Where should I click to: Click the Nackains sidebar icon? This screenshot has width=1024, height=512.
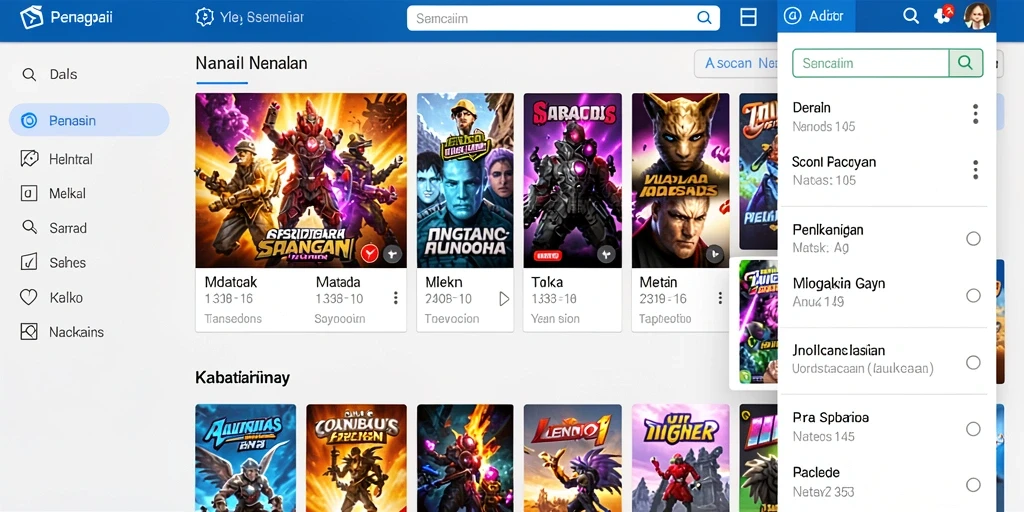tap(29, 332)
